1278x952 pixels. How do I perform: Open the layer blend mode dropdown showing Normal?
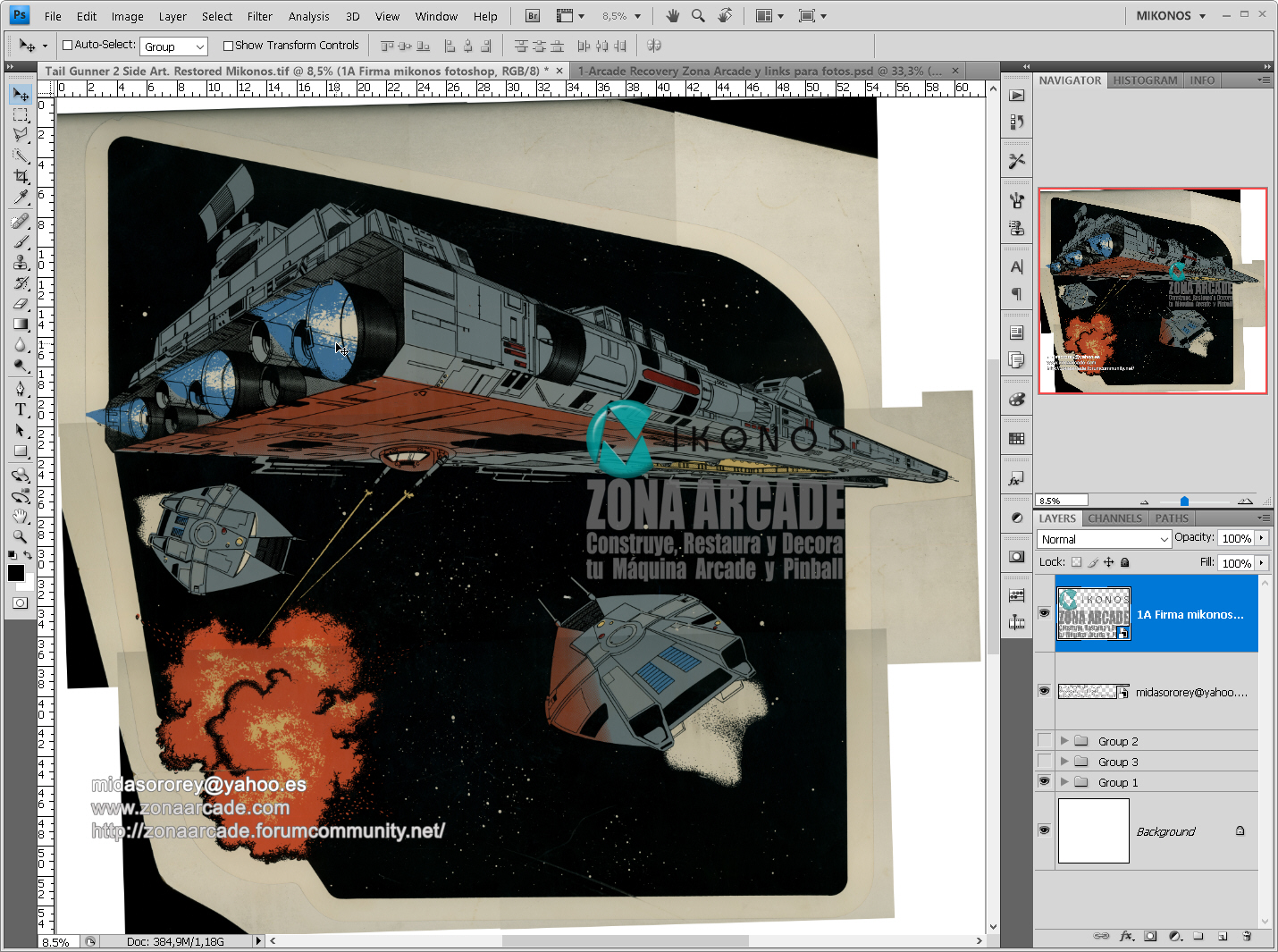pos(1103,538)
